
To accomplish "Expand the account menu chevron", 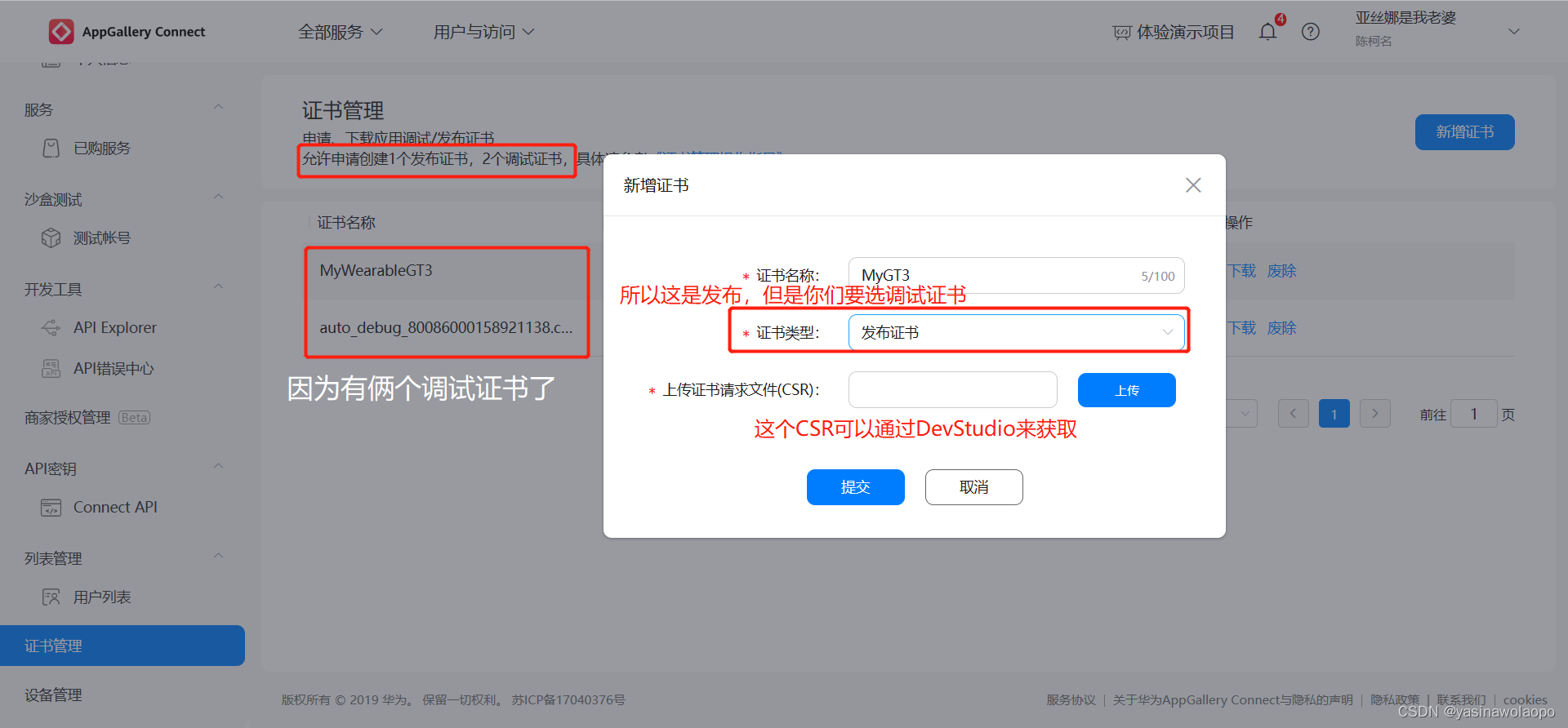I will [x=1514, y=32].
